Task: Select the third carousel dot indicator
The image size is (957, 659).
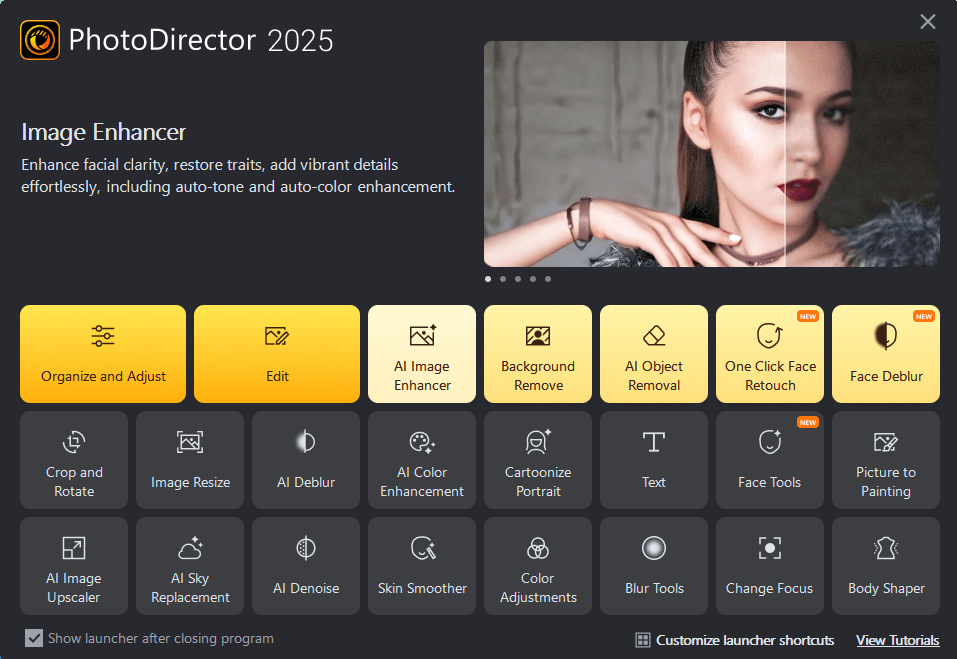Action: tap(518, 279)
